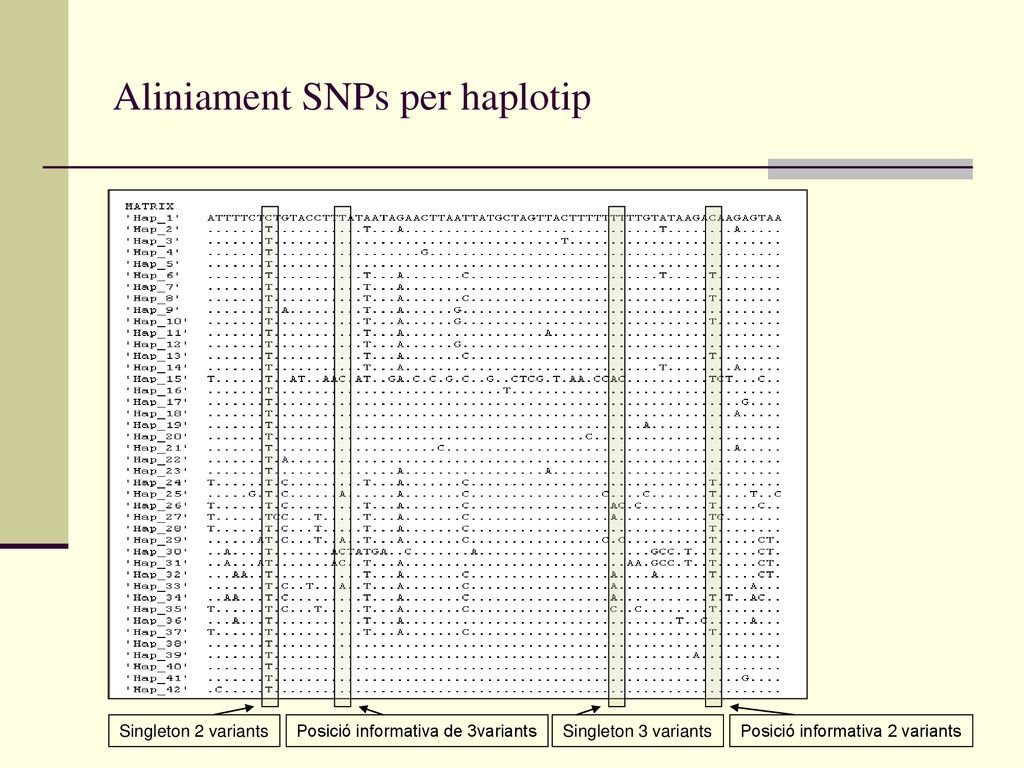1024x768 pixels.
Task: Select the 'Hap_1' row label
Action: (152, 218)
